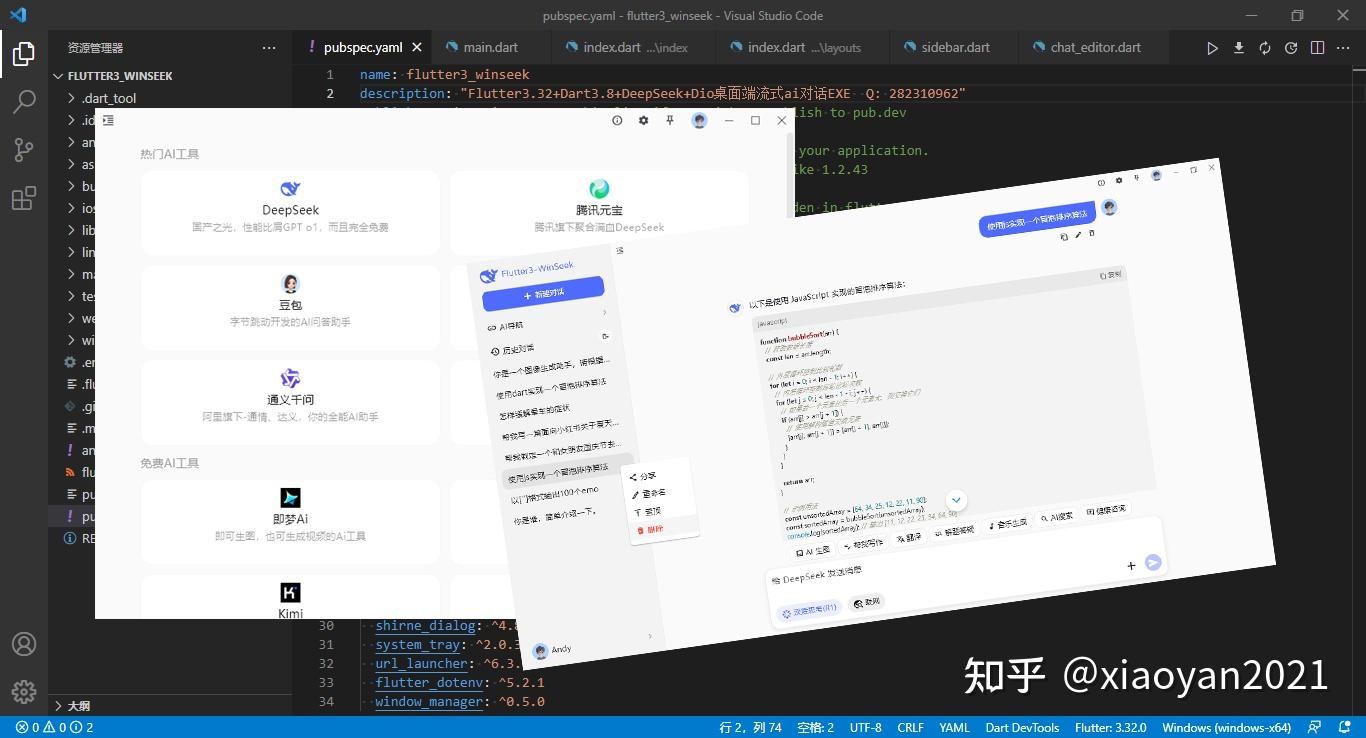Click the Run button in the editor toolbar
The height and width of the screenshot is (738, 1366).
(1212, 47)
